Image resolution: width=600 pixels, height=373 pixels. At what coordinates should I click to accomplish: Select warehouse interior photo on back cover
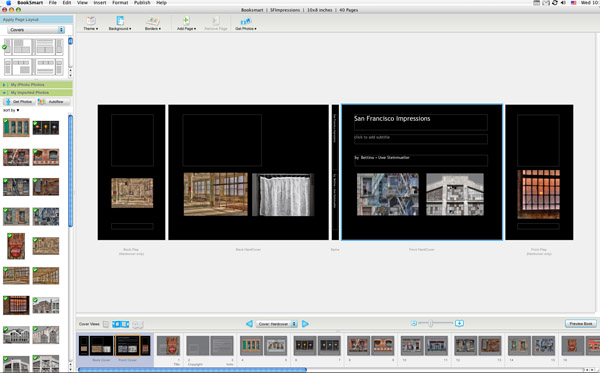tap(215, 194)
